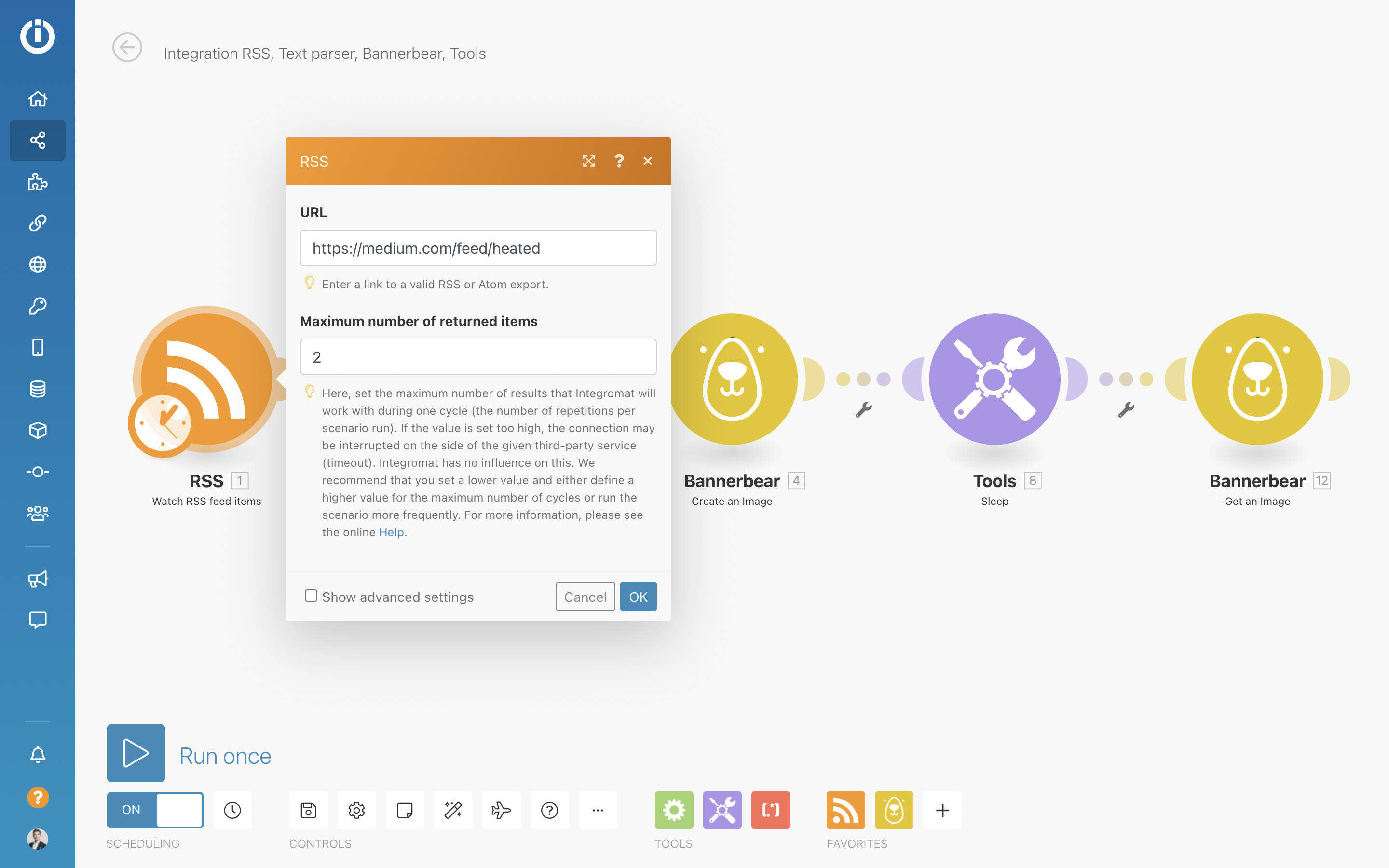Open Data stores icon in sidebar
The image size is (1389, 868).
pyautogui.click(x=37, y=389)
